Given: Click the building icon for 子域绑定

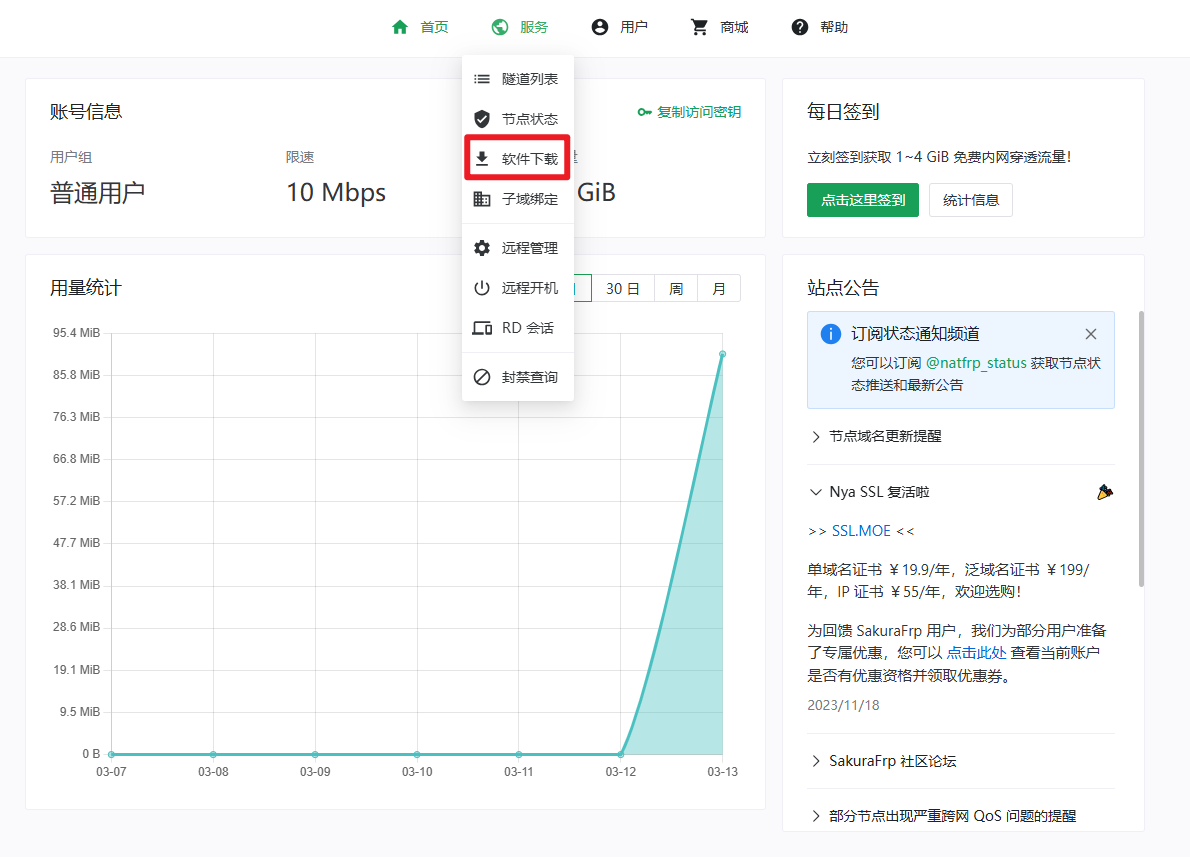Looking at the screenshot, I should (x=482, y=199).
